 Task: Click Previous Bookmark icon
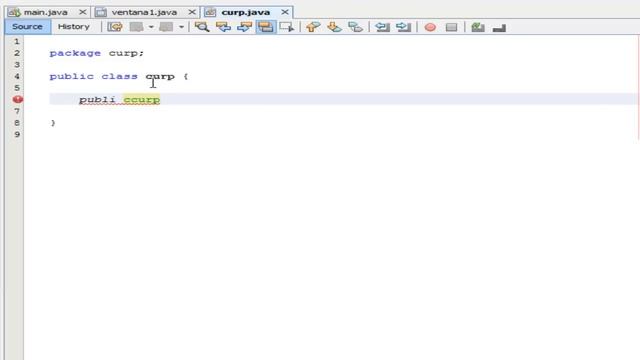click(313, 27)
